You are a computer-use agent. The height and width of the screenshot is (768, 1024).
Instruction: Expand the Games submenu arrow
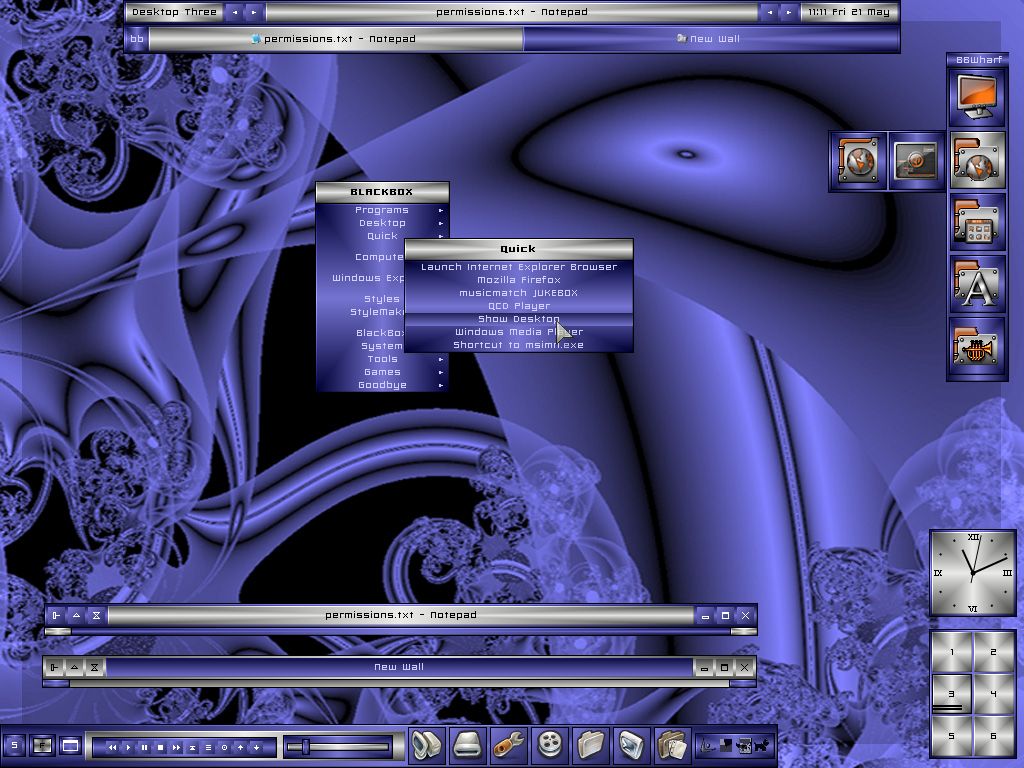440,372
